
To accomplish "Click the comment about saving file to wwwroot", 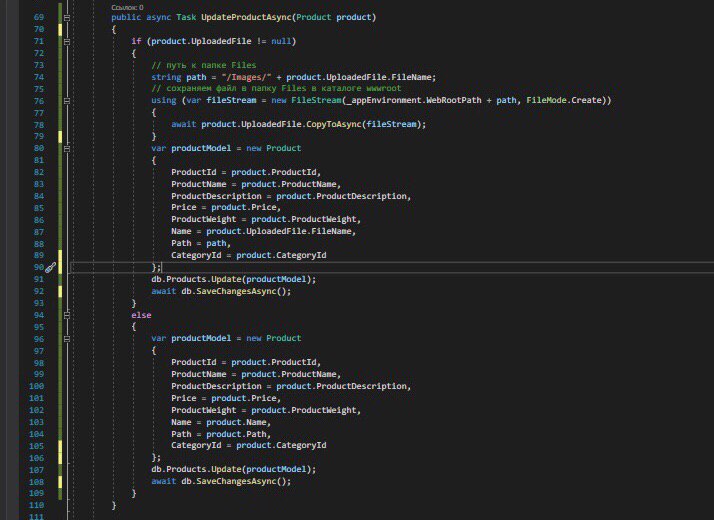I will coord(276,88).
